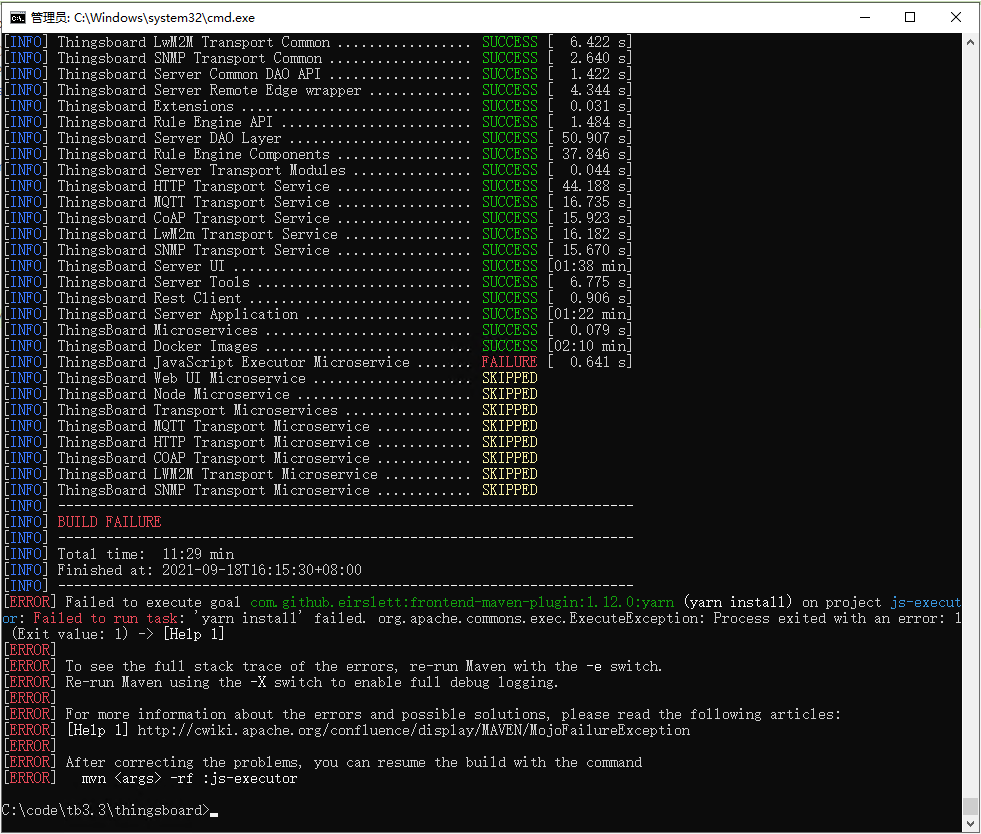This screenshot has width=981, height=834.
Task: Click 'Thingsboard SNMP Transport Common' line
Action: (318, 58)
